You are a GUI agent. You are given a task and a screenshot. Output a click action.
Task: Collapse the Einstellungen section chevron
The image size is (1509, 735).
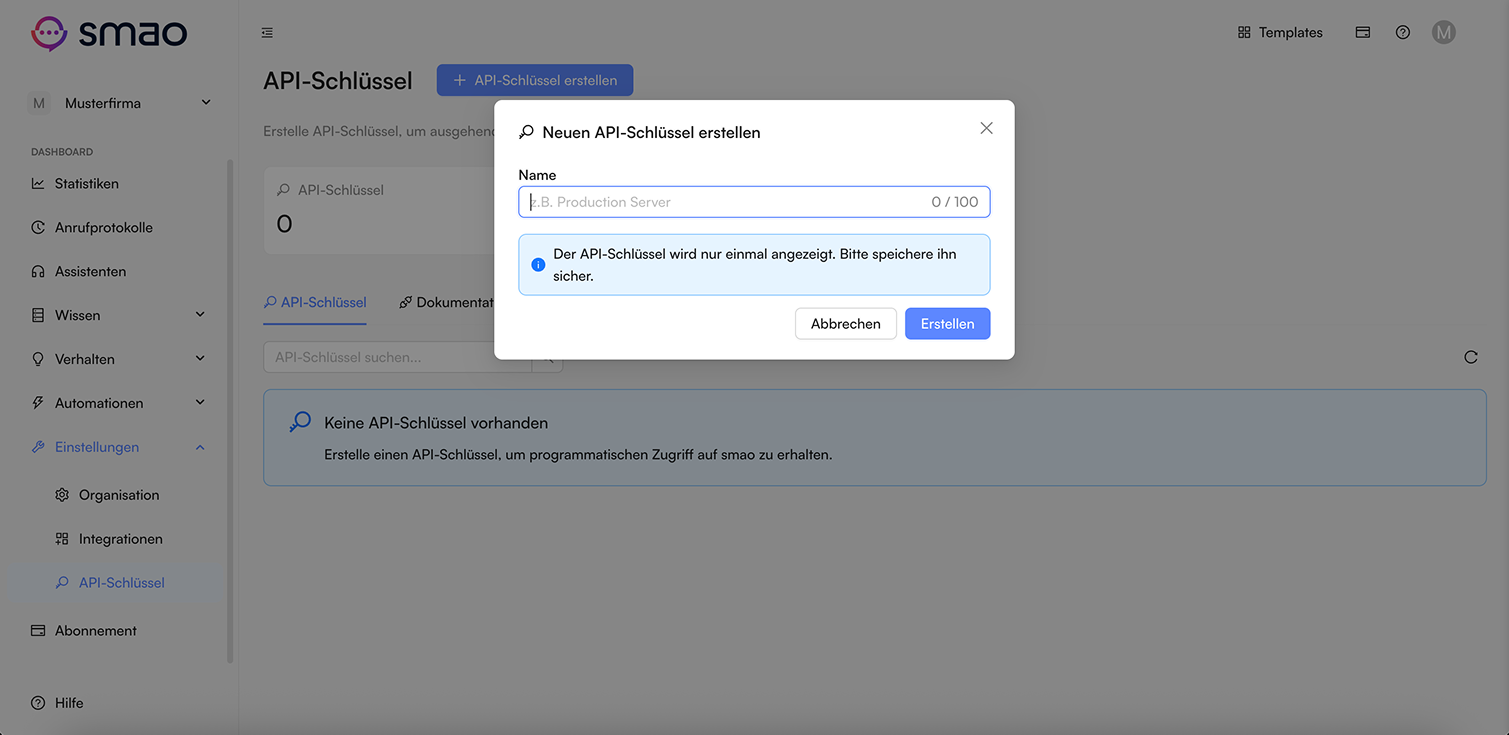(x=200, y=447)
